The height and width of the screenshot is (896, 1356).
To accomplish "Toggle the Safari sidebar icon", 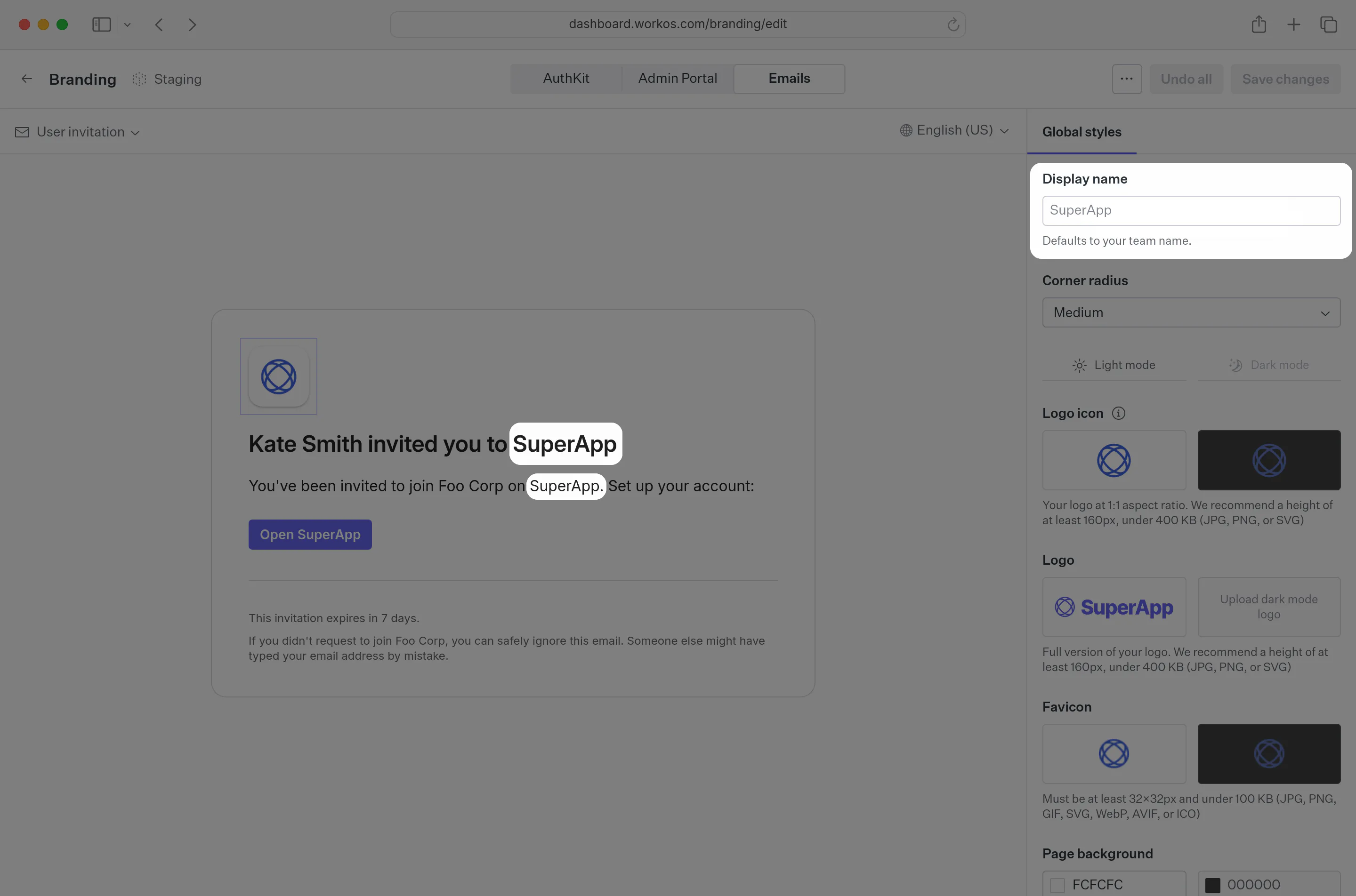I will tap(101, 24).
